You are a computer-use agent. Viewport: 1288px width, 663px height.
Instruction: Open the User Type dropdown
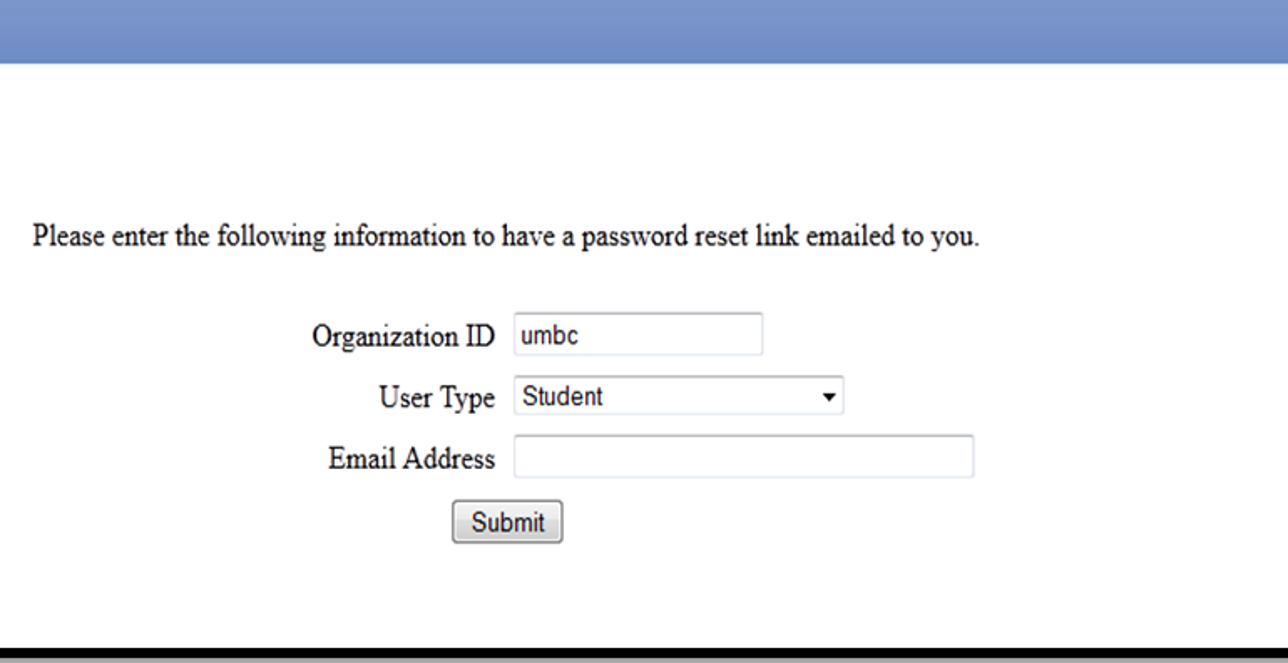678,396
